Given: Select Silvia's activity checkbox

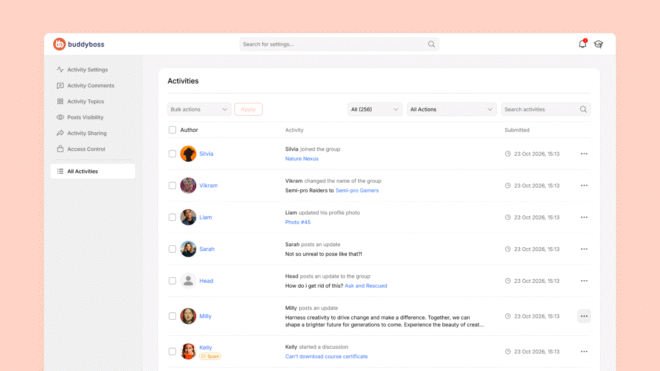Looking at the screenshot, I should 172,154.
